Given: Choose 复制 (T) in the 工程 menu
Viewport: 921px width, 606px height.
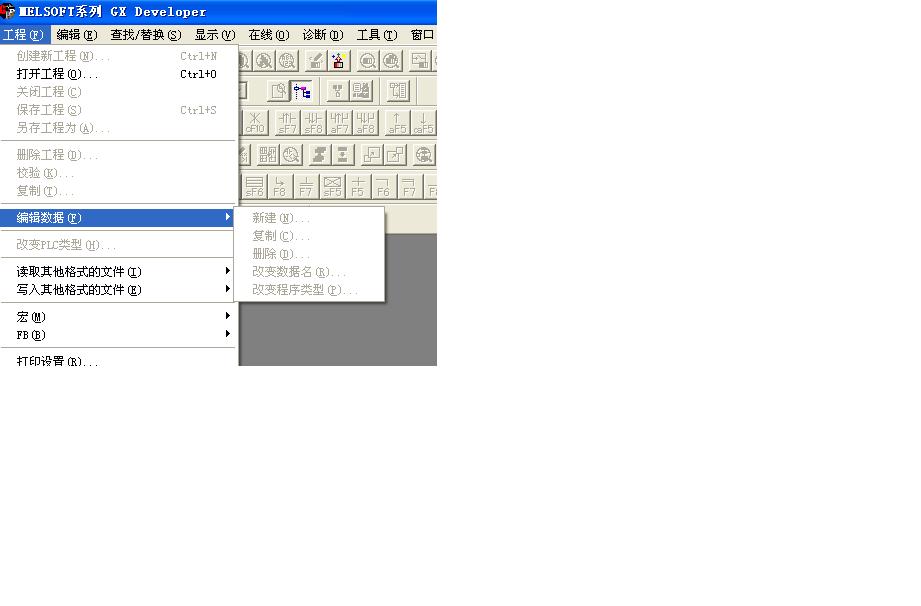Looking at the screenshot, I should pos(119,191).
